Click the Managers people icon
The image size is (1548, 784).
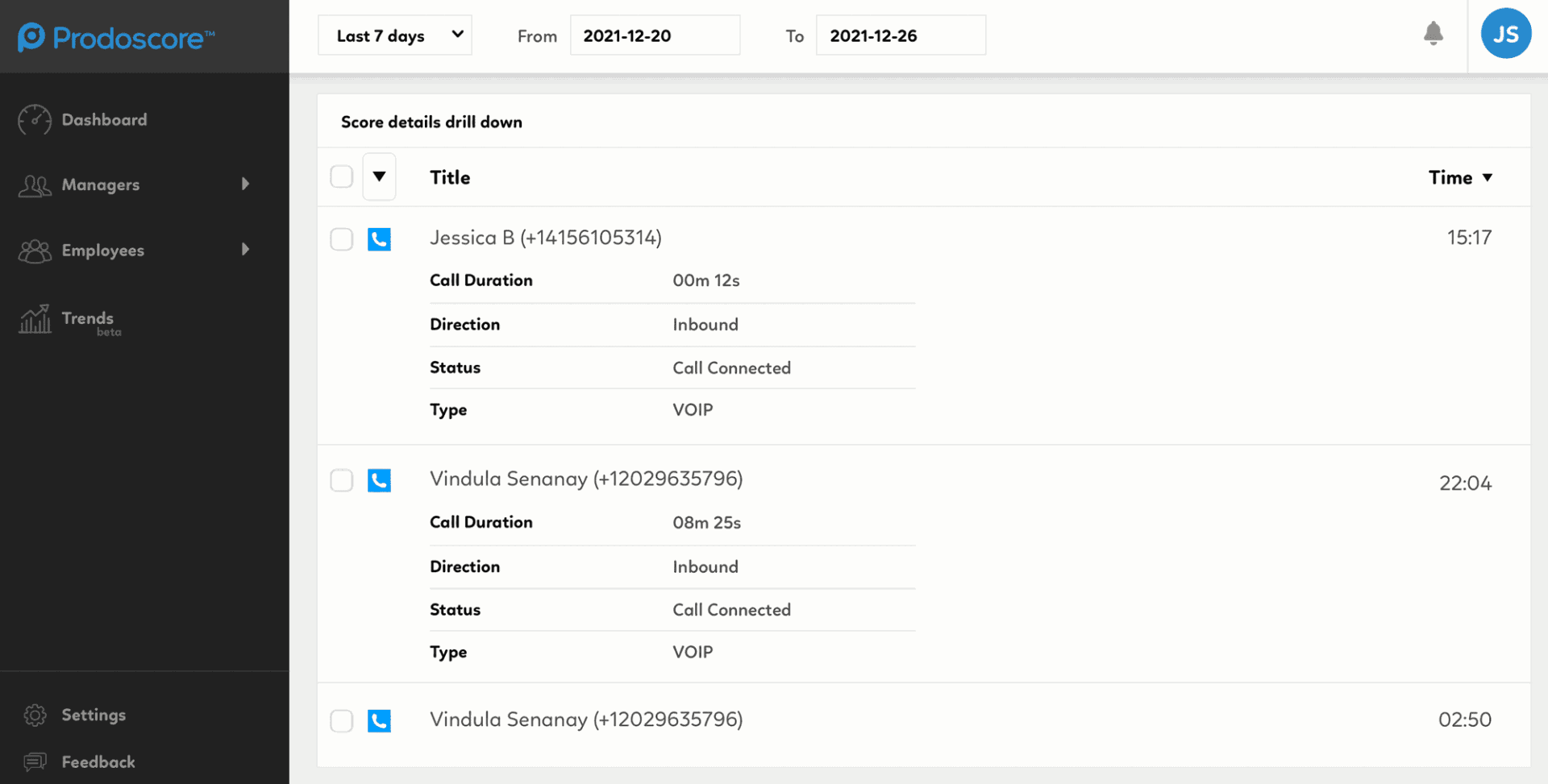[x=35, y=185]
